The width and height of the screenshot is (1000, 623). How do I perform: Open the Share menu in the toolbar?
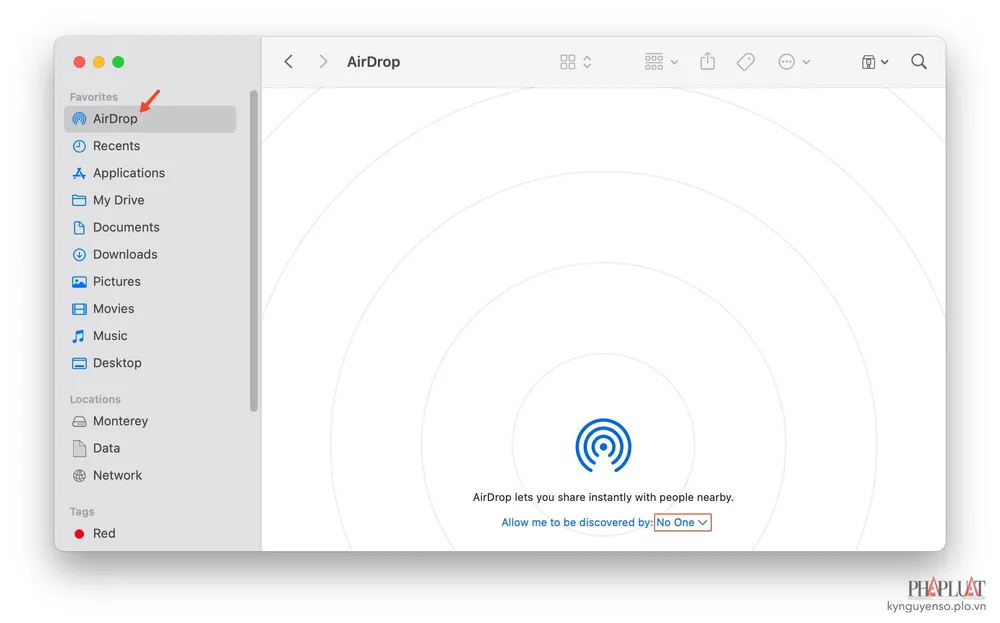click(x=707, y=61)
